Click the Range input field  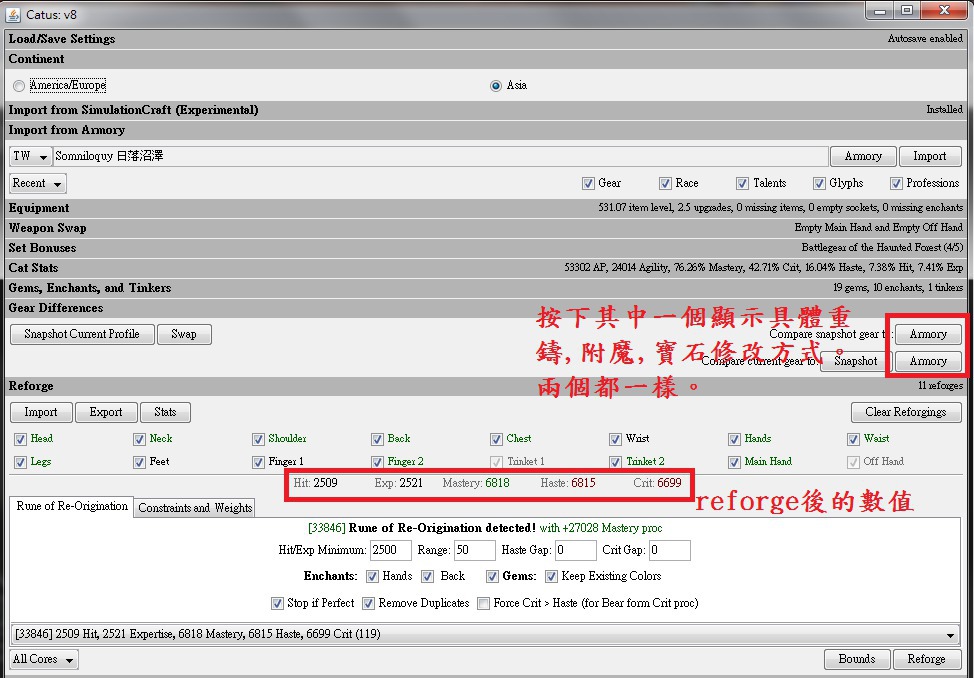(475, 551)
